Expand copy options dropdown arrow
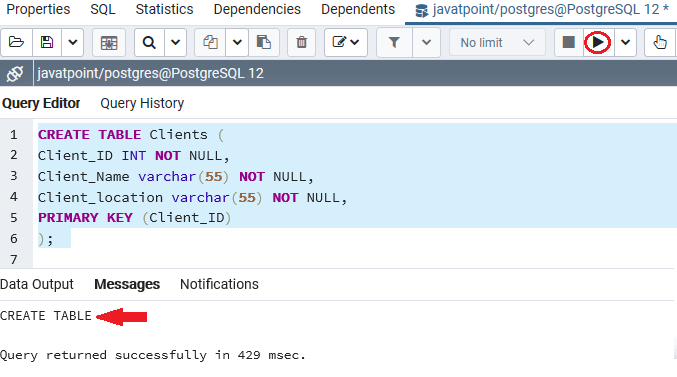 click(237, 42)
